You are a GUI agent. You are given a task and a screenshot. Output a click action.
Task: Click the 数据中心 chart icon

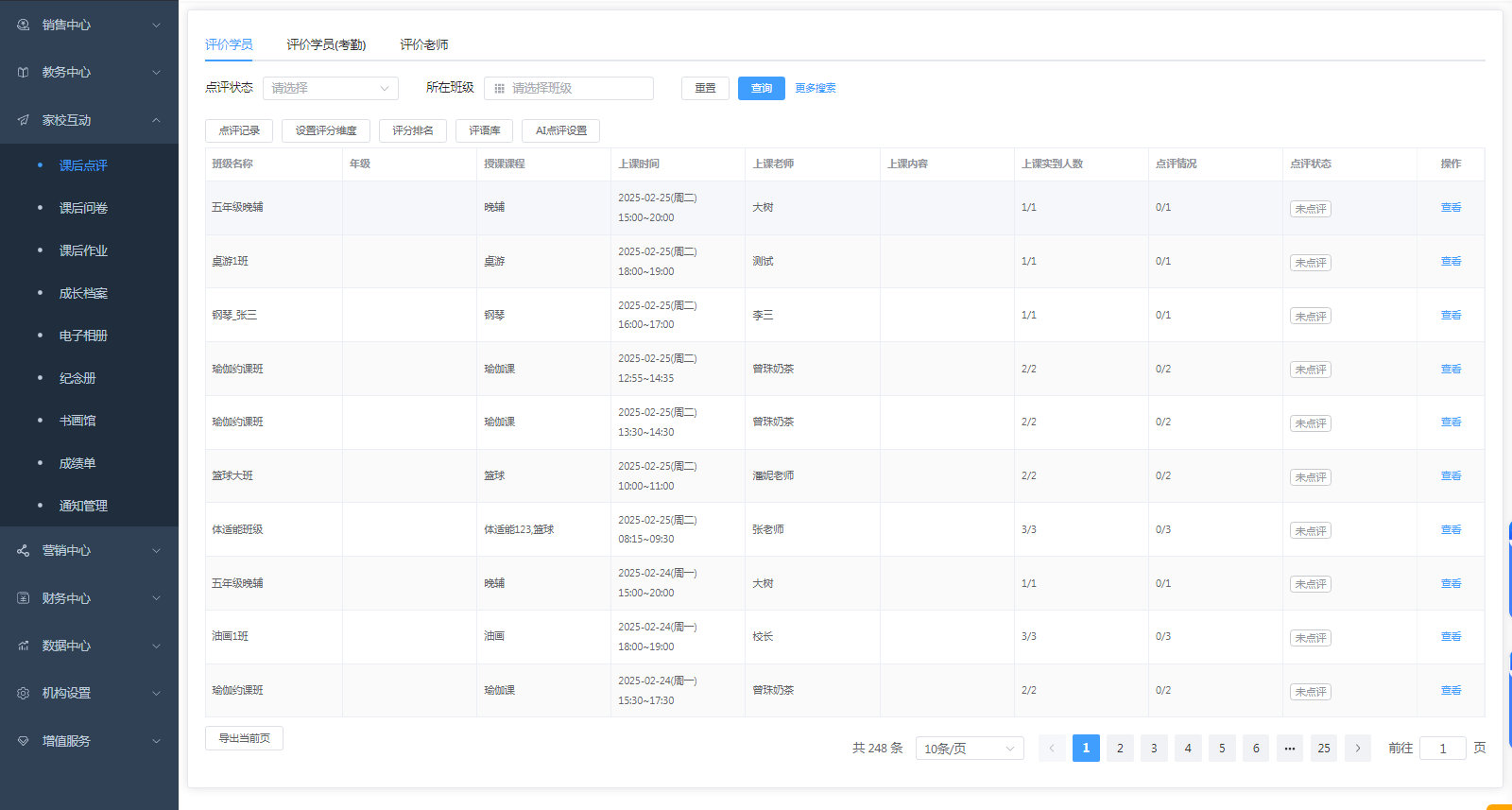23,646
